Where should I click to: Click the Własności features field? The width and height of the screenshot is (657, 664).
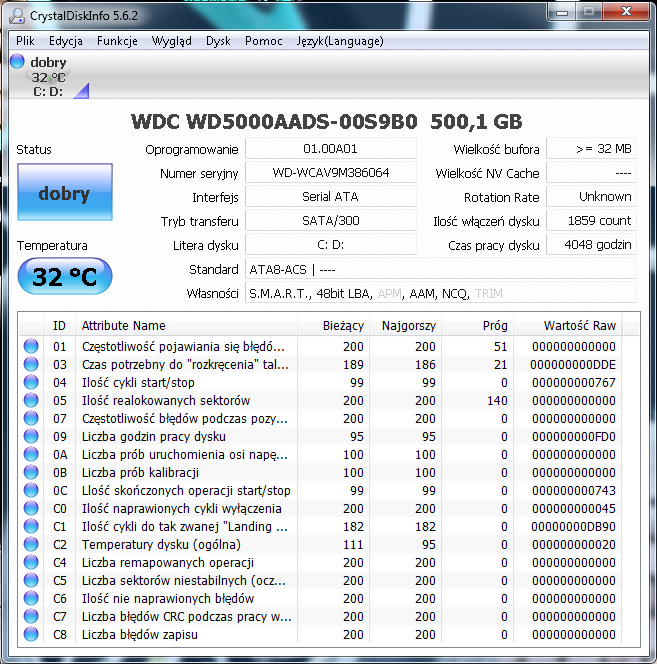(441, 293)
